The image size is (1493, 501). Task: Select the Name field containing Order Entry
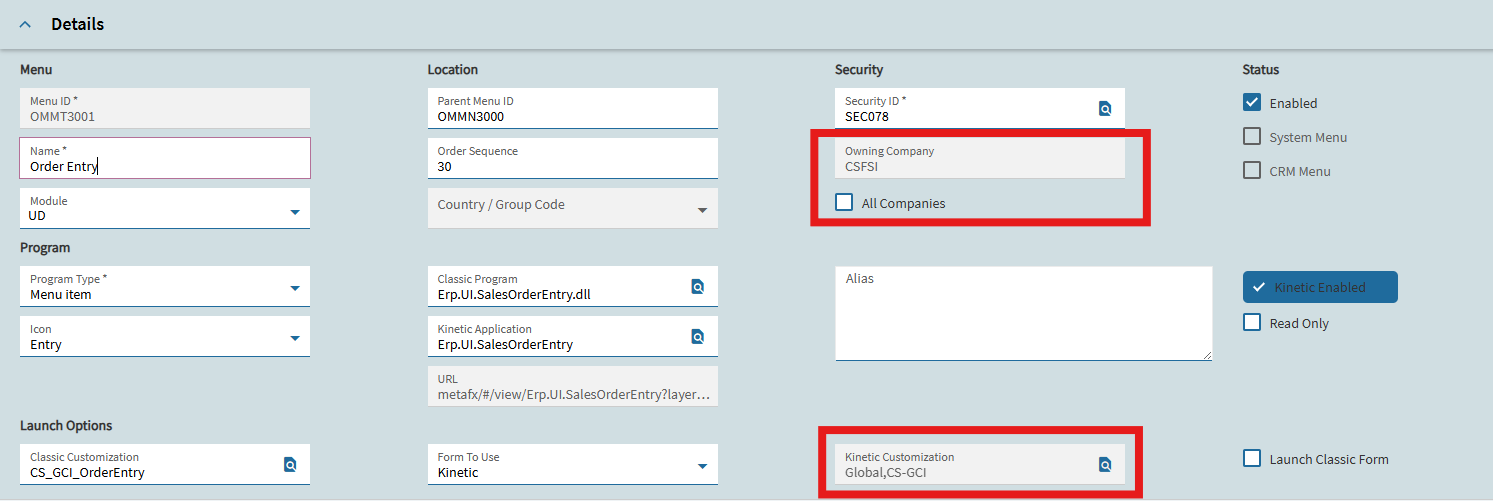pyautogui.click(x=165, y=158)
